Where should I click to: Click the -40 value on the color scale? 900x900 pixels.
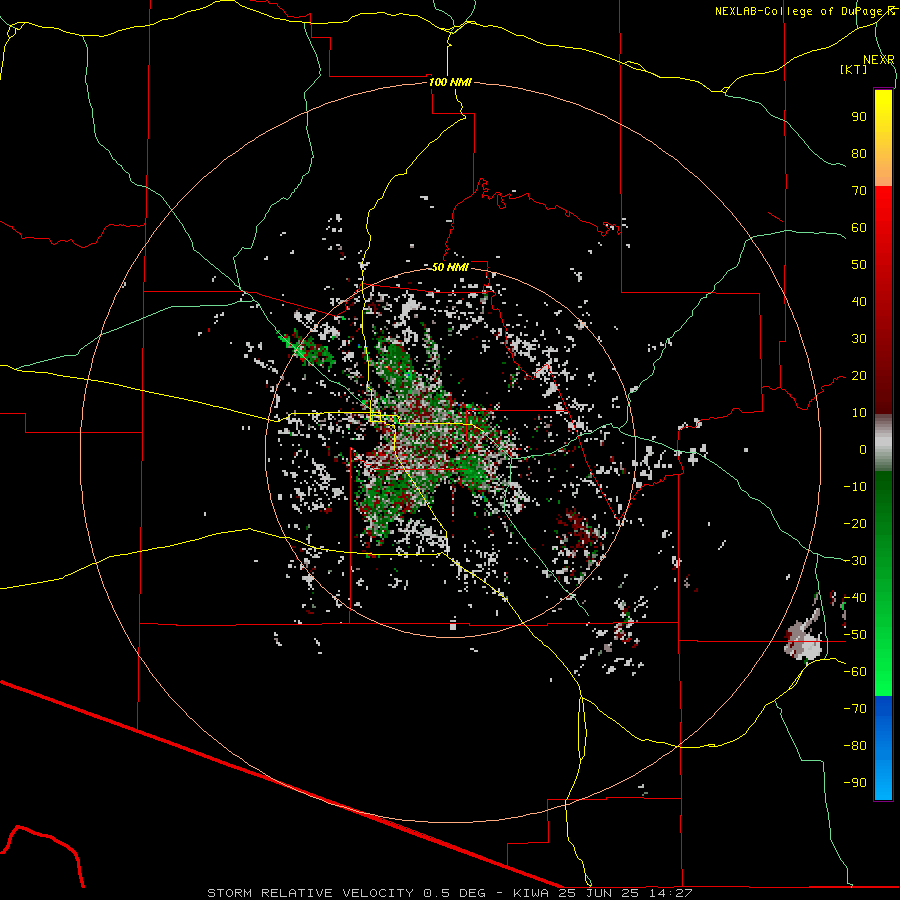click(855, 598)
